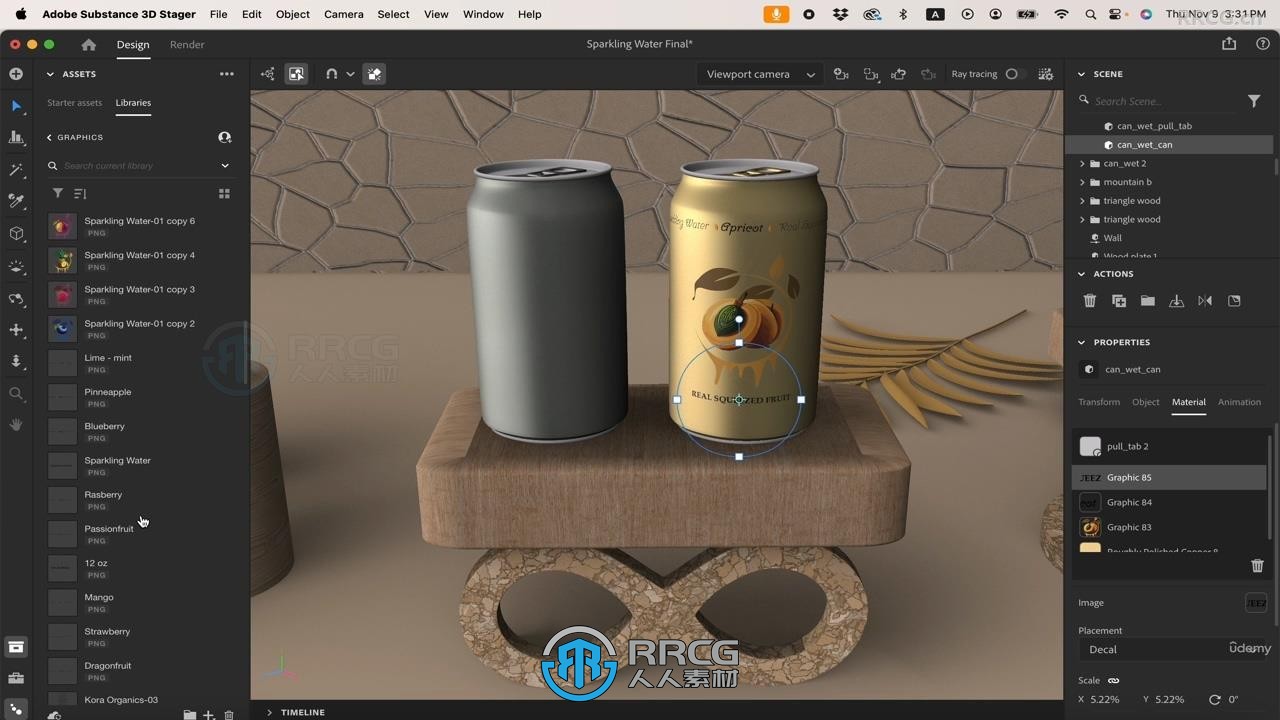Select the magic wand tool
The height and width of the screenshot is (720, 1280).
[16, 170]
